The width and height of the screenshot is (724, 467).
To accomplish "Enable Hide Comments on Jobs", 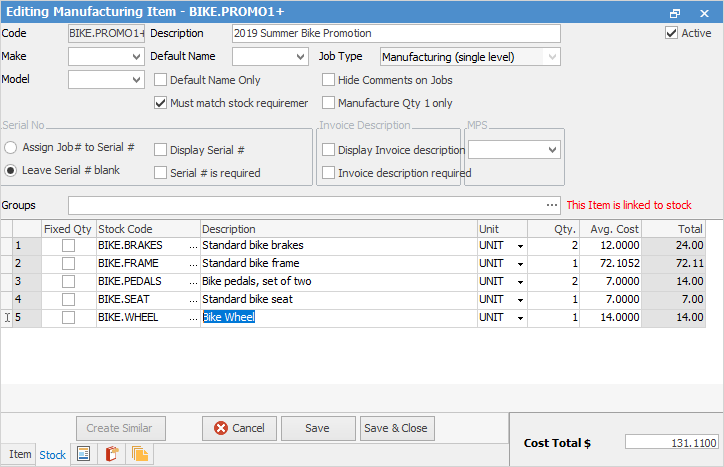I will click(328, 80).
